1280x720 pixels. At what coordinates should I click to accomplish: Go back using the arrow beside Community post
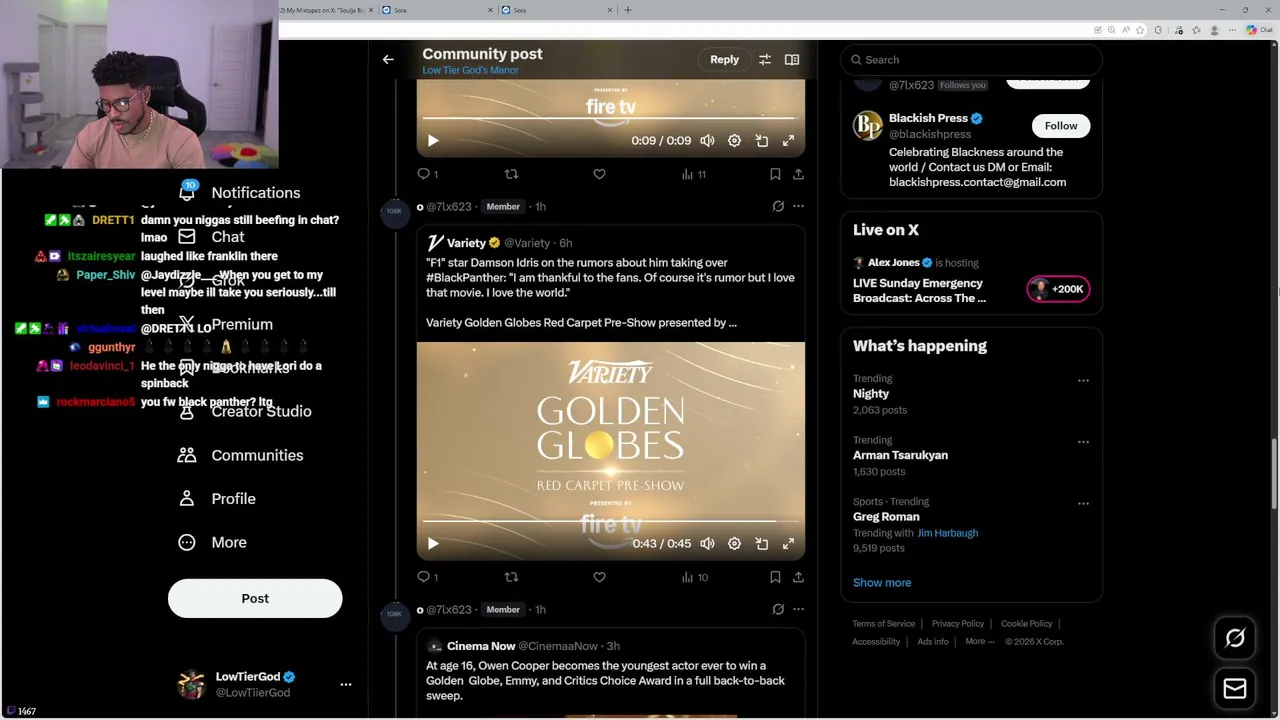388,60
